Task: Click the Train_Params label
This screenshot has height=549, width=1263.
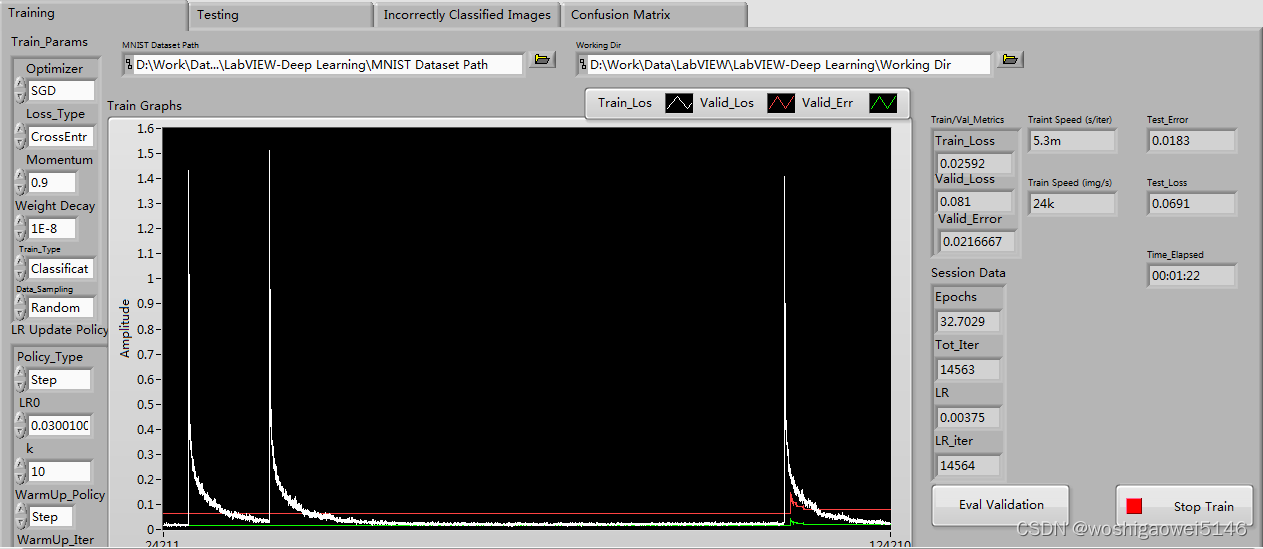Action: tap(50, 42)
